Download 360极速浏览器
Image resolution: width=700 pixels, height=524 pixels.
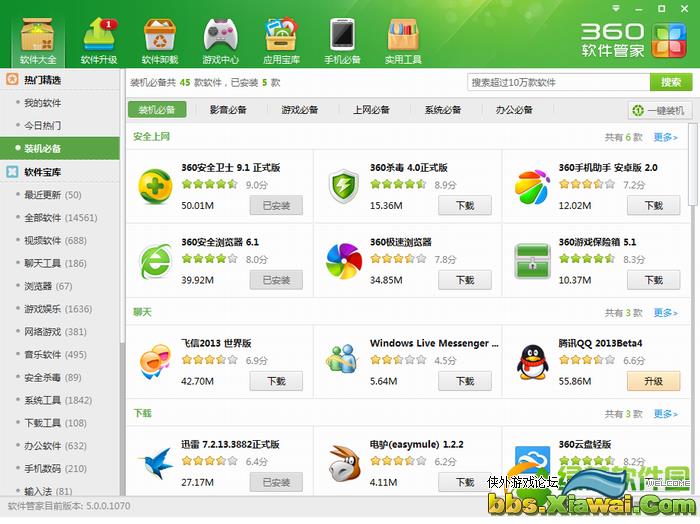pos(465,280)
